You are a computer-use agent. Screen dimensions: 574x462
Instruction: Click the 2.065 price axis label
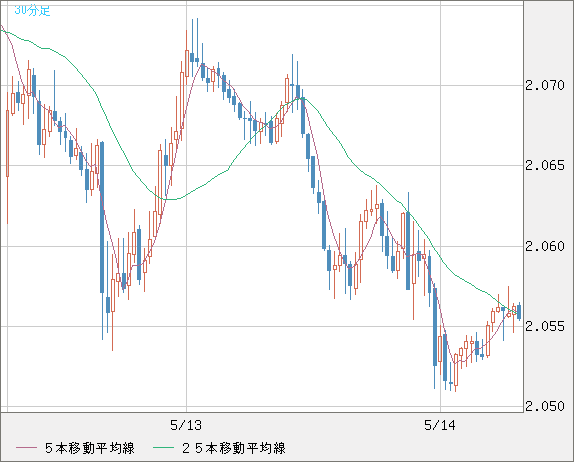(545, 165)
